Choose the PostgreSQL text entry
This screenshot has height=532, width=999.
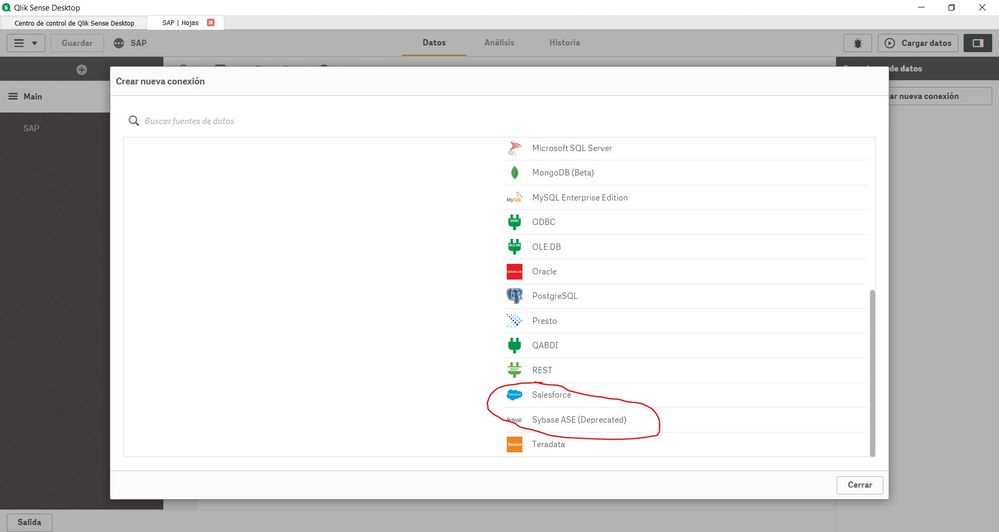click(554, 296)
